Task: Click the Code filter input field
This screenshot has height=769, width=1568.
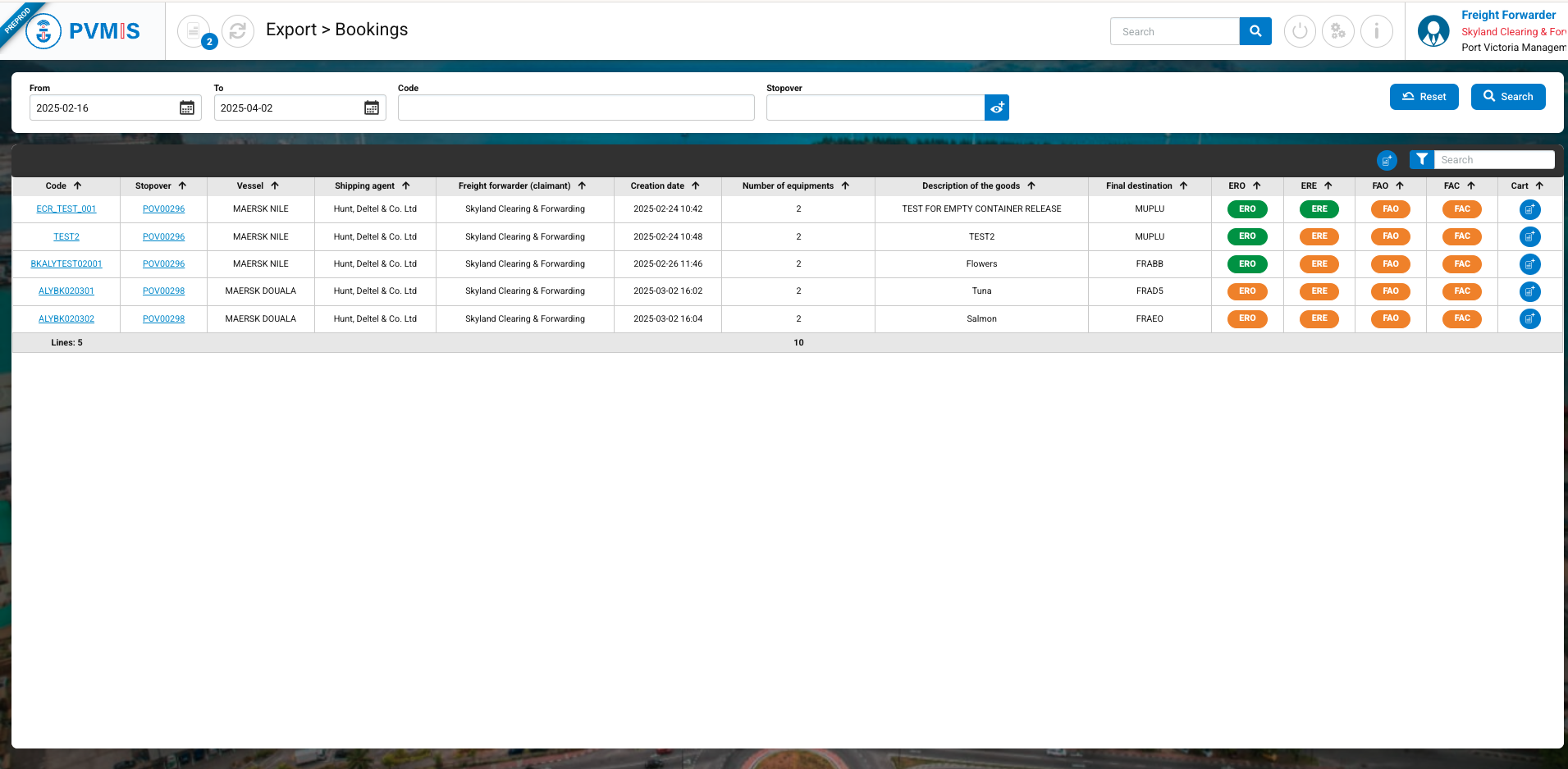Action: coord(575,108)
